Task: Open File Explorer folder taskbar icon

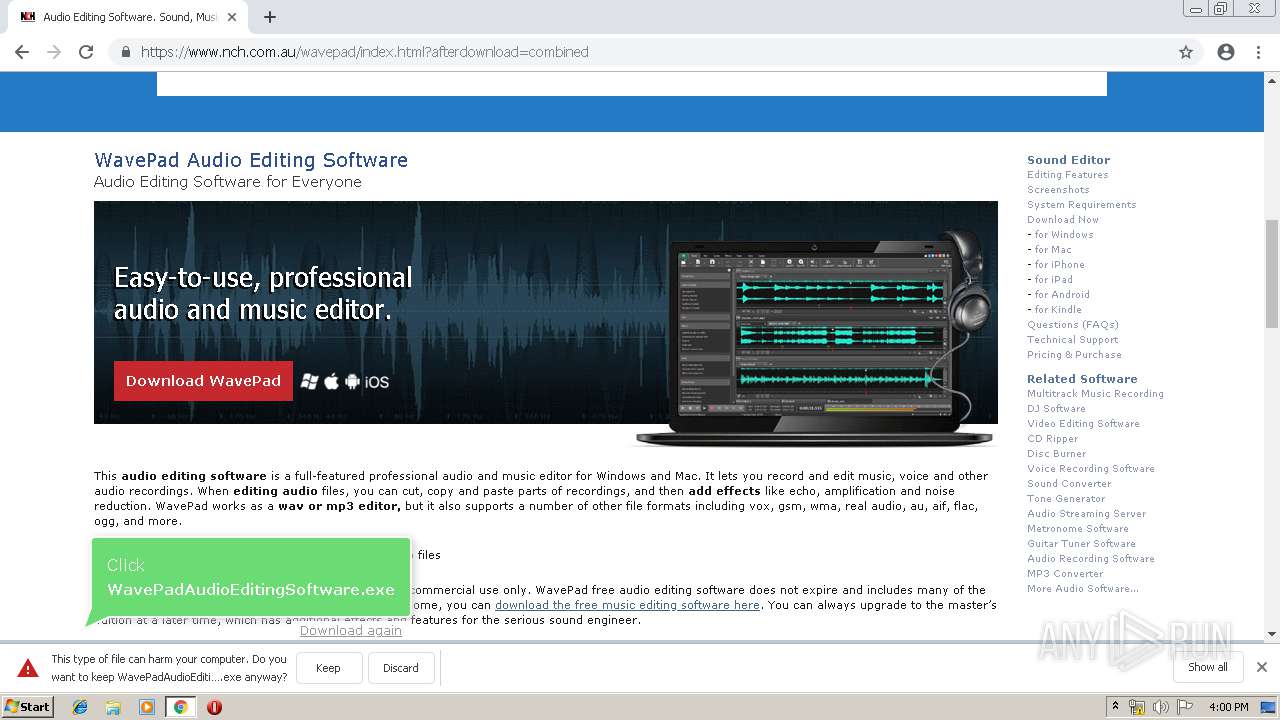Action: (x=113, y=707)
